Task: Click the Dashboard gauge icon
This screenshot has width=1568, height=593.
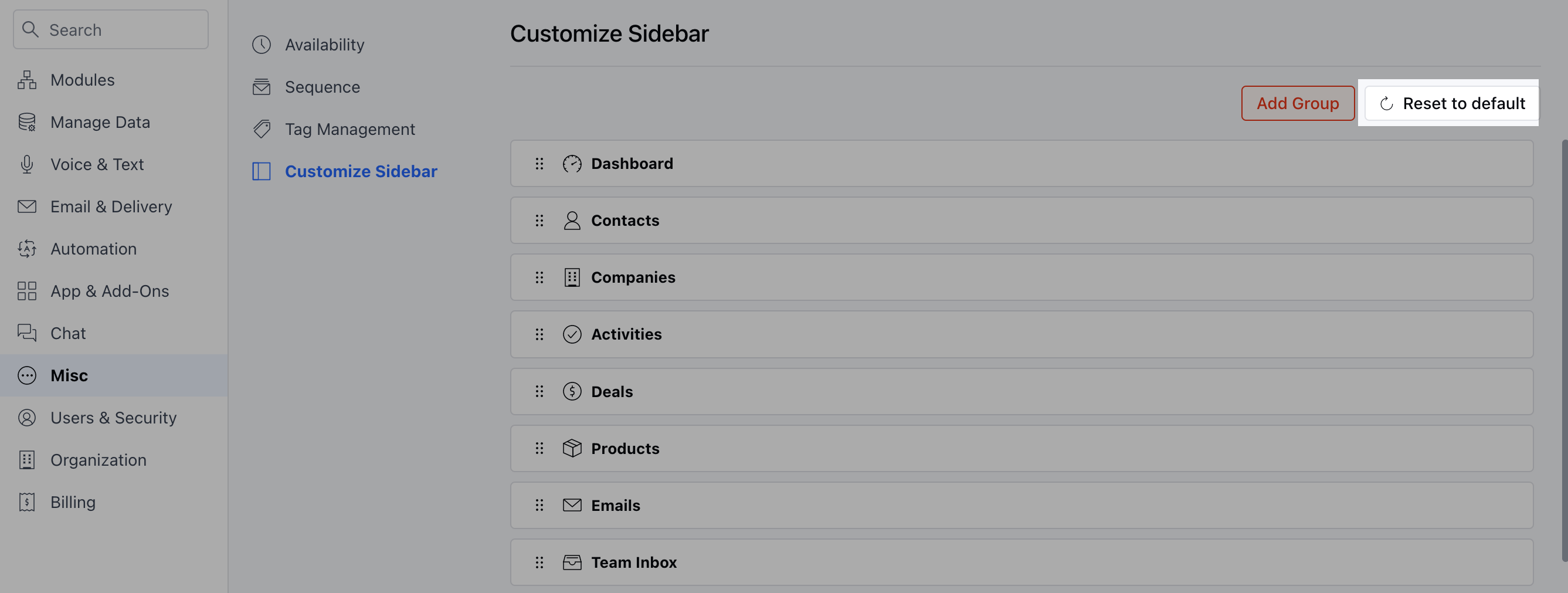Action: tap(572, 163)
